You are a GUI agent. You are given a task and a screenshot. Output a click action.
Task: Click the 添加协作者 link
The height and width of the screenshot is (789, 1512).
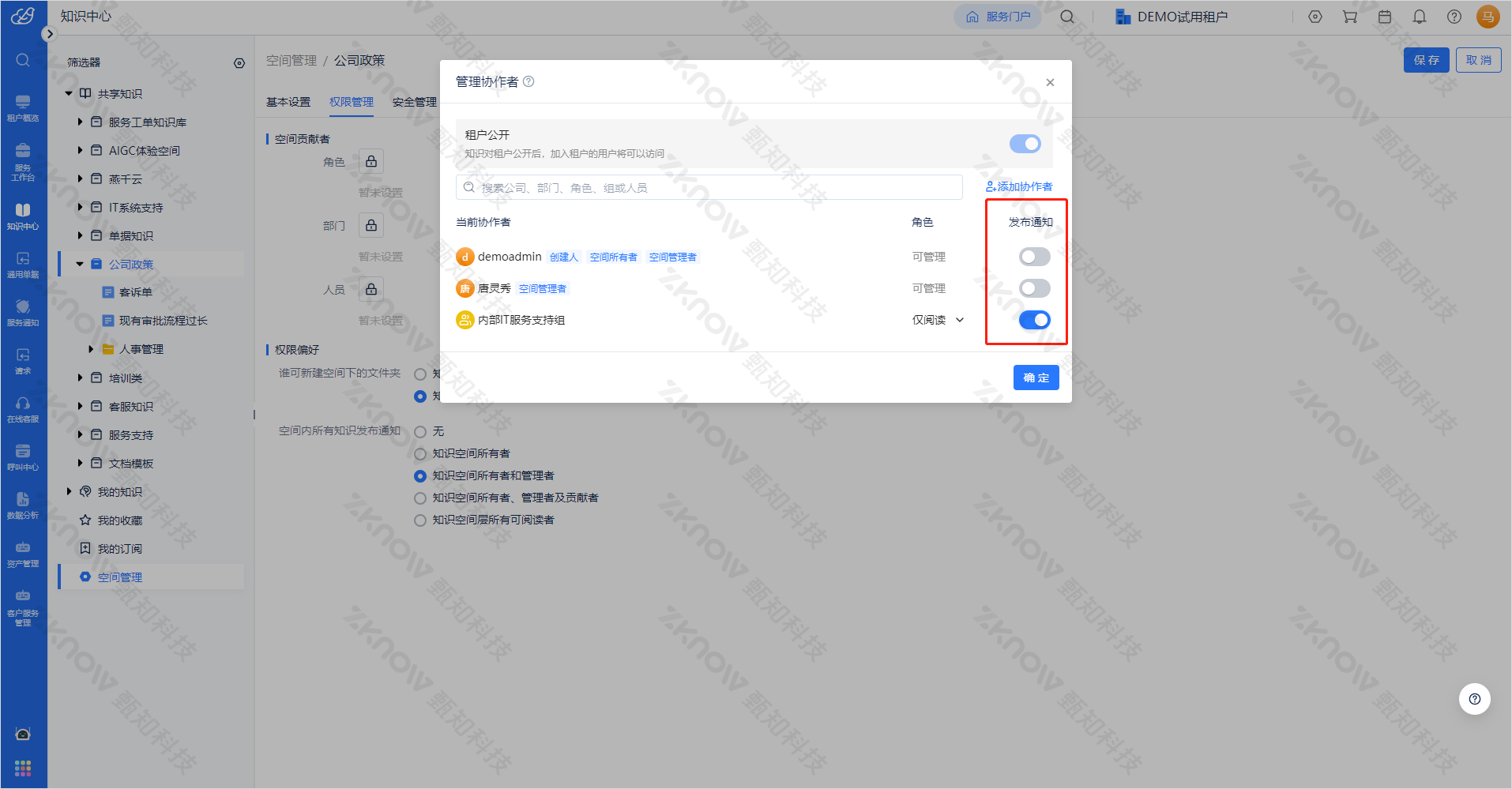1019,186
